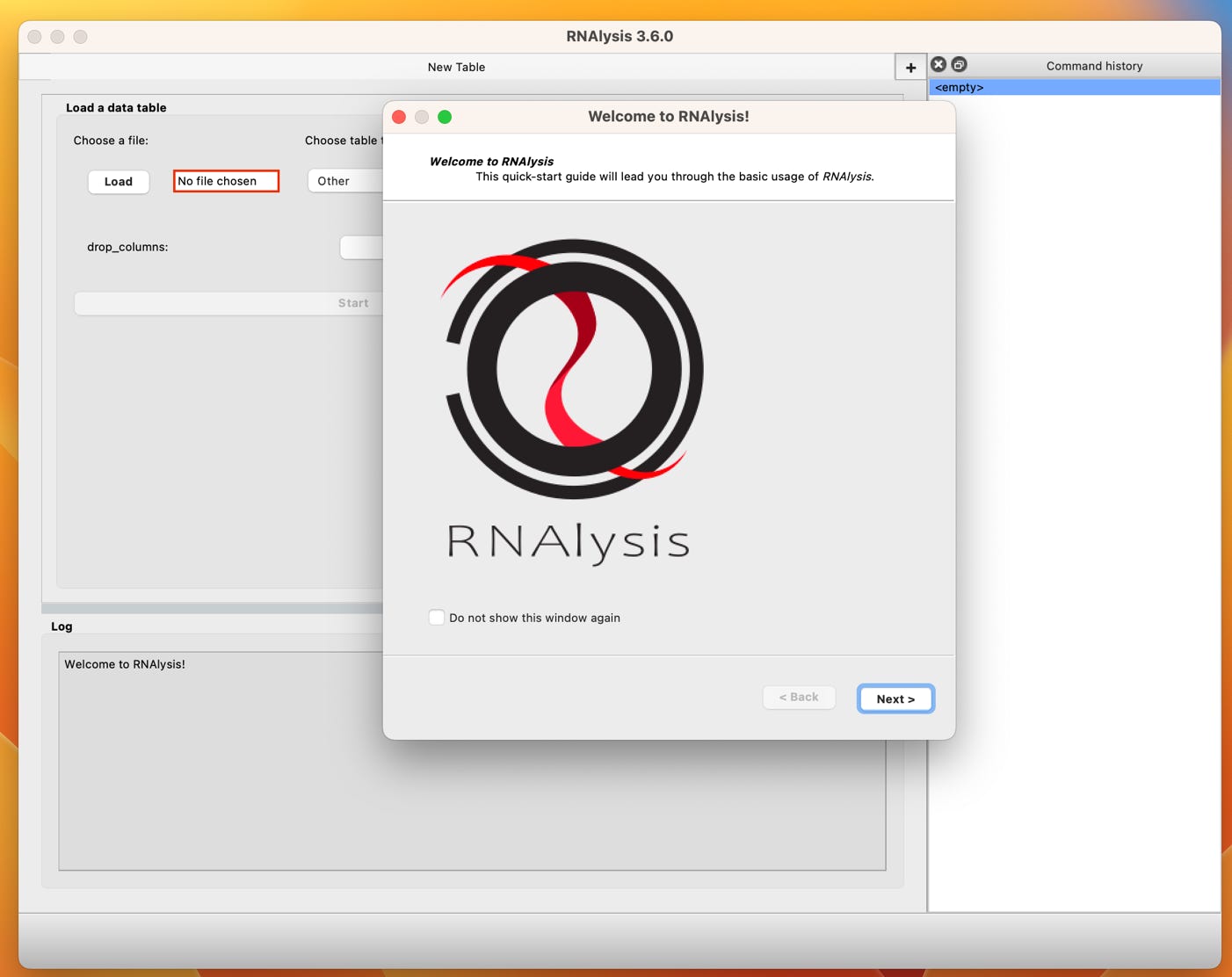Viewport: 1232px width, 977px height.
Task: Close the Command history panel
Action: pyautogui.click(x=938, y=65)
